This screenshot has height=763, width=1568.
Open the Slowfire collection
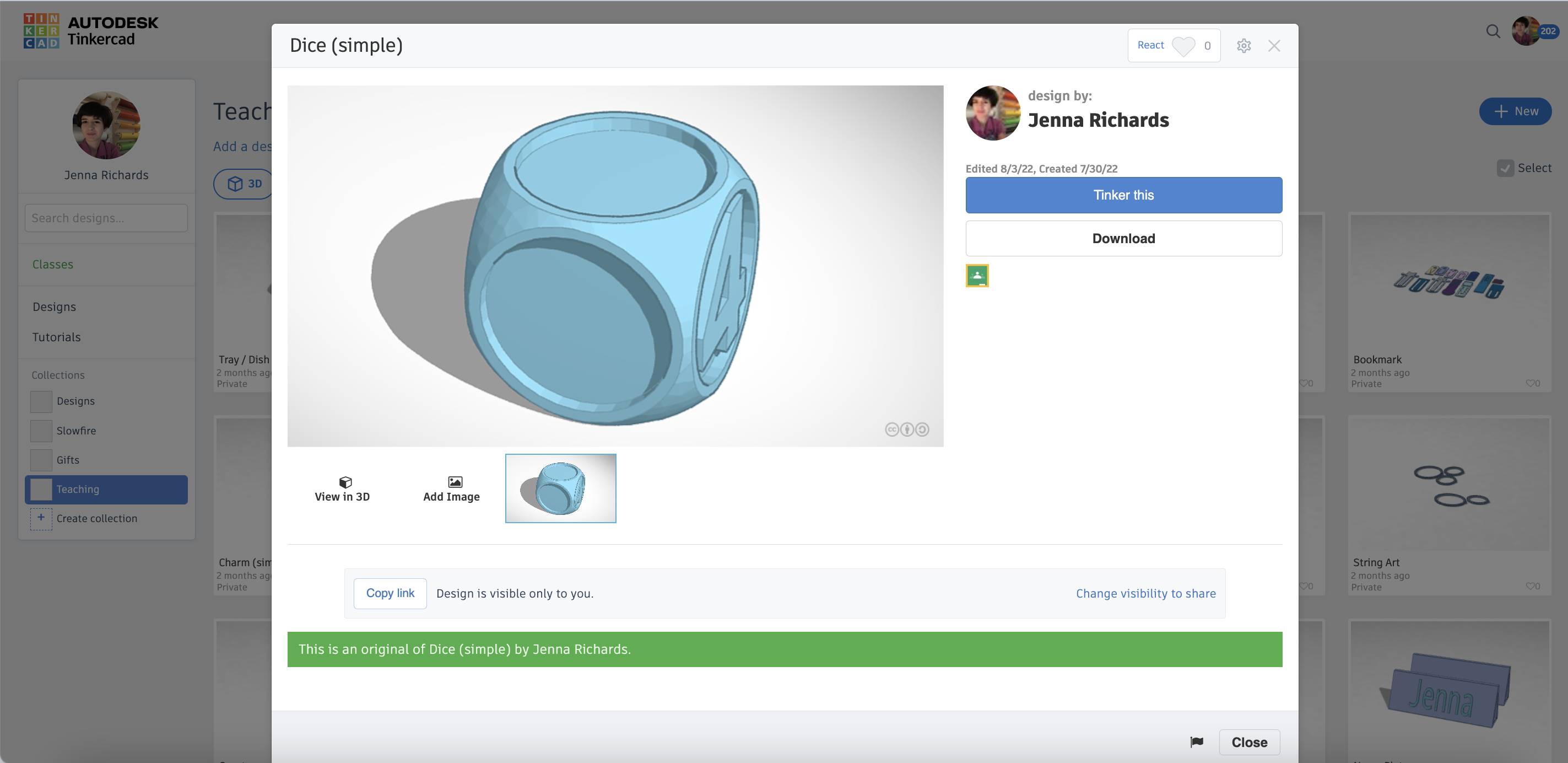coord(75,431)
